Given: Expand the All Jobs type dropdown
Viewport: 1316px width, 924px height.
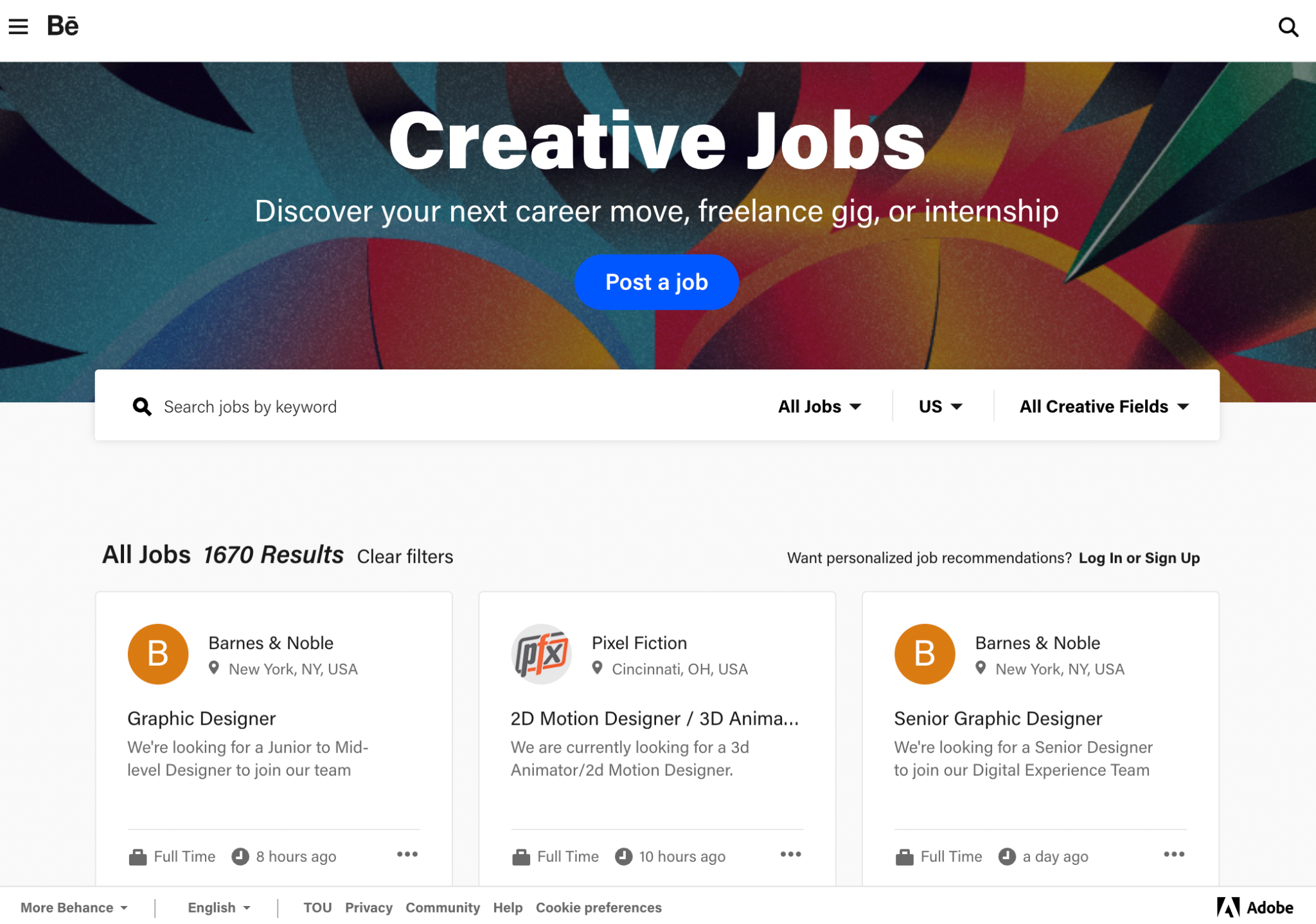Looking at the screenshot, I should coord(819,406).
